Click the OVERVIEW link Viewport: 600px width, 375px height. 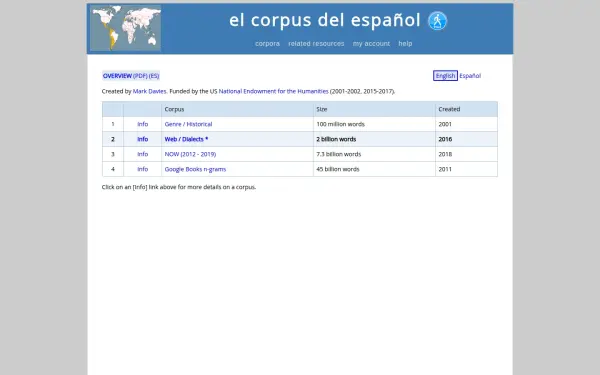click(117, 76)
